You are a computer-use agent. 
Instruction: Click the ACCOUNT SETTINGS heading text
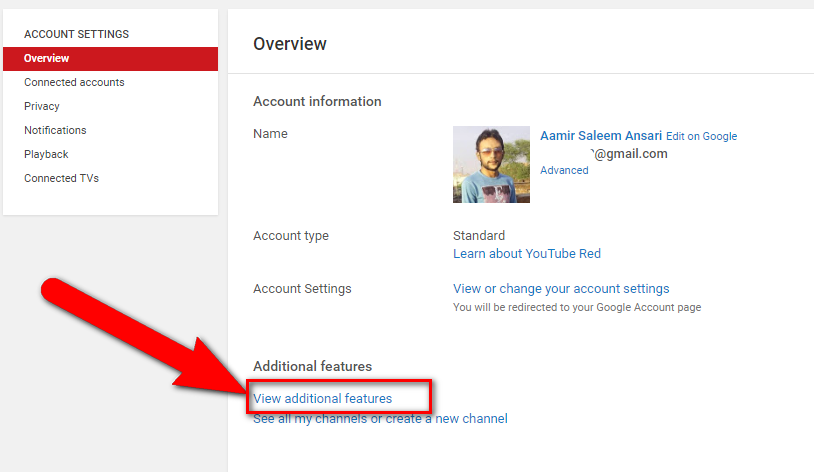pyautogui.click(x=76, y=34)
